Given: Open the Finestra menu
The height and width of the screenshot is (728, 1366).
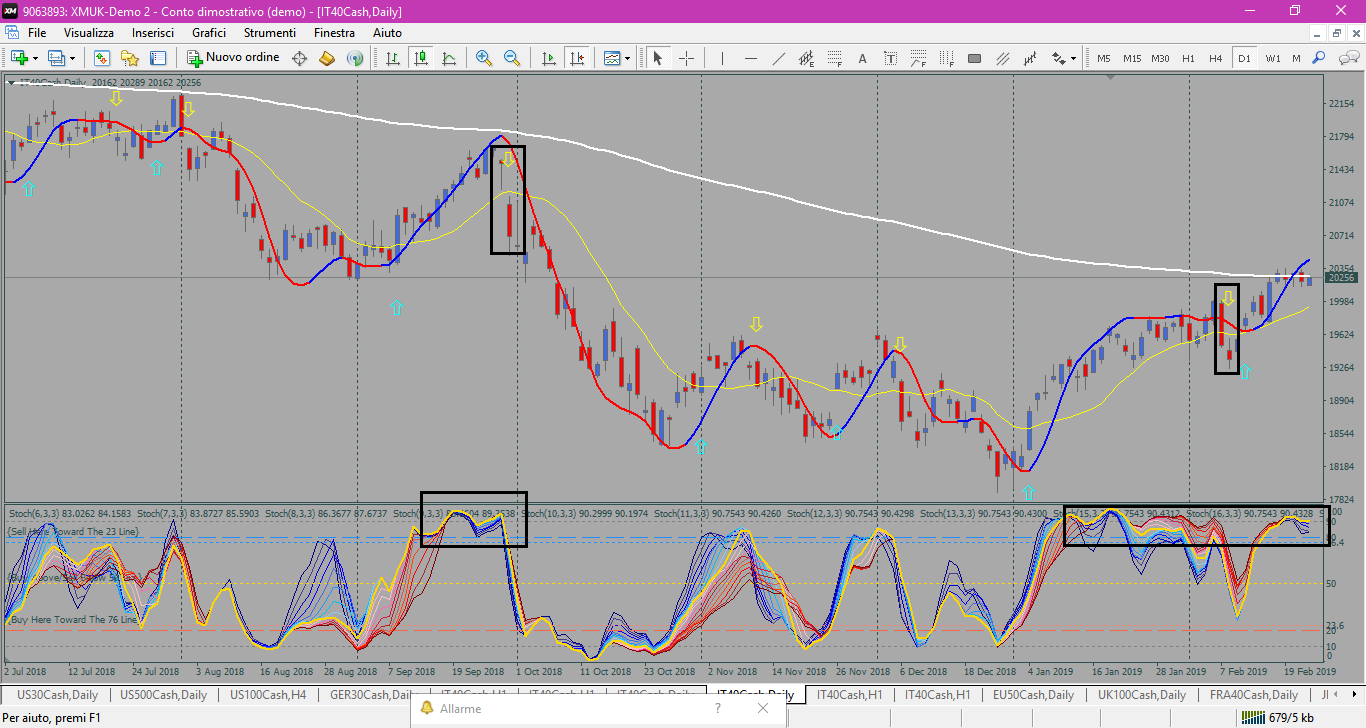Looking at the screenshot, I should (334, 33).
